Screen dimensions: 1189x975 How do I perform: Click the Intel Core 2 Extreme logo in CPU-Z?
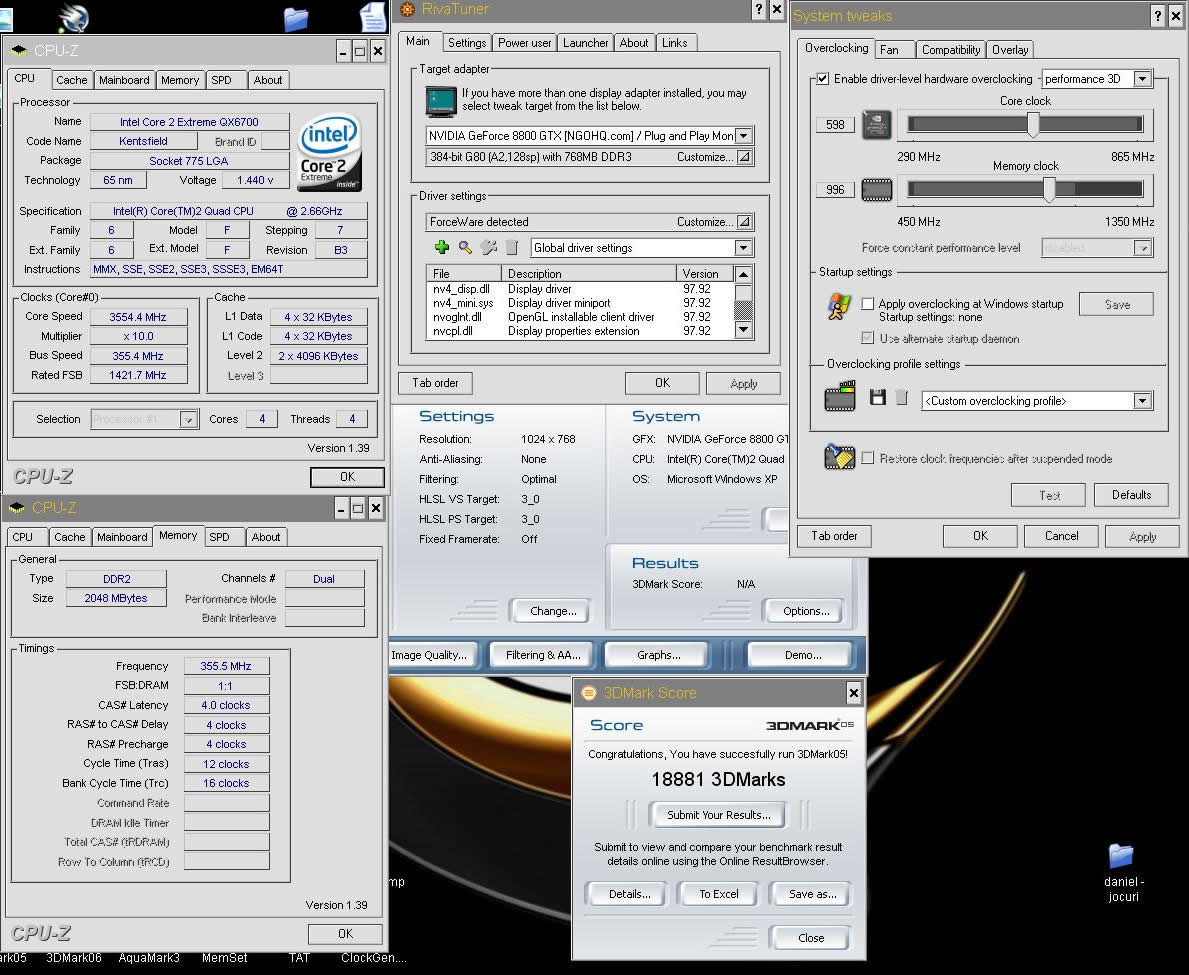330,152
